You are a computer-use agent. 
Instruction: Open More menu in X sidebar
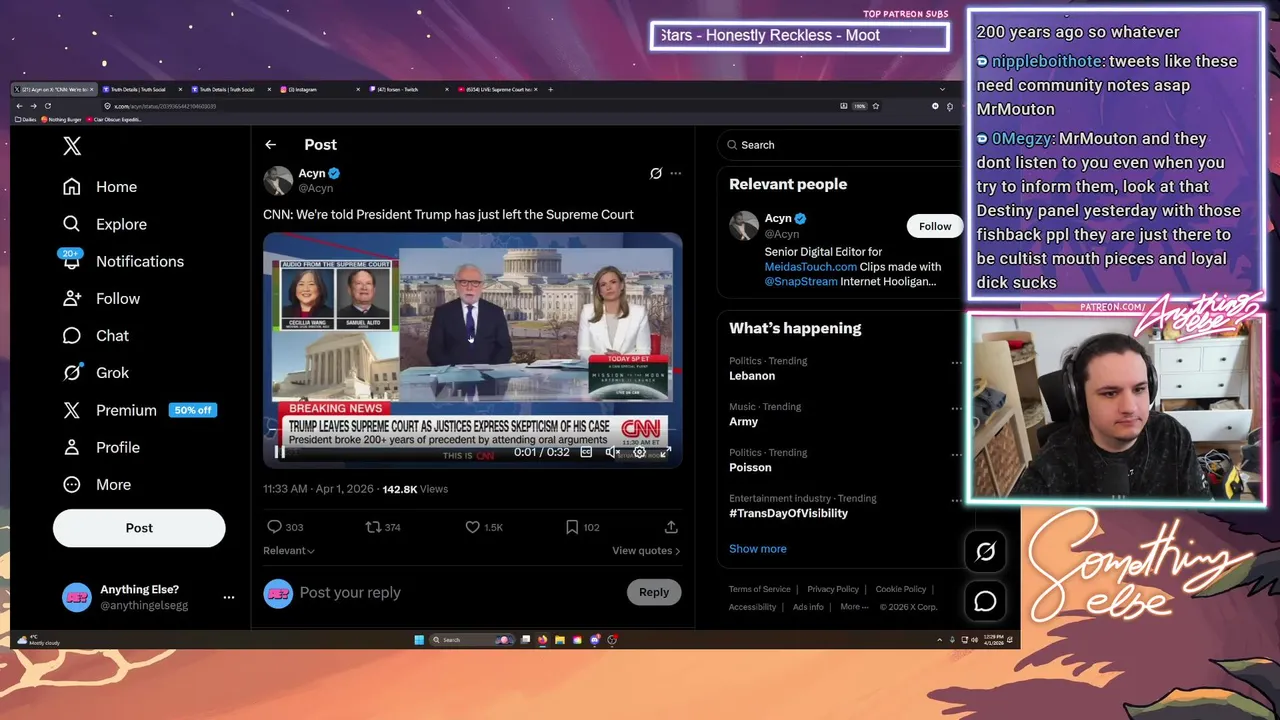(97, 484)
